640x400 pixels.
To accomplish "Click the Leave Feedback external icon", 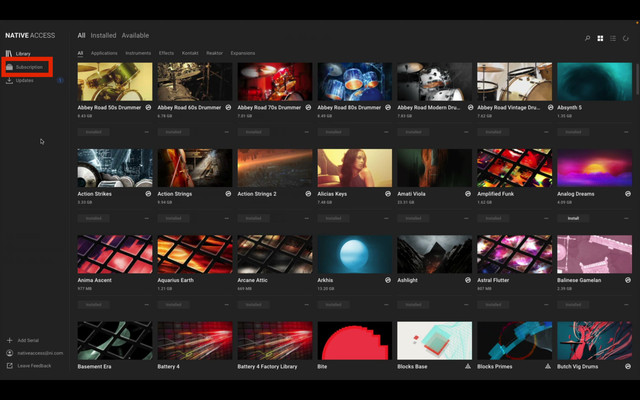I will (9, 366).
